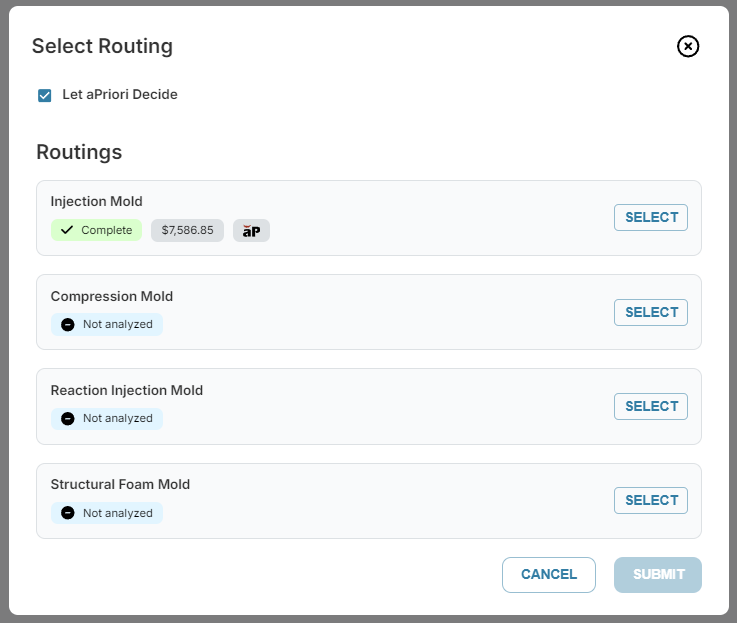Select the Compression Mold routing
Screen dimensions: 737x623
(651, 312)
